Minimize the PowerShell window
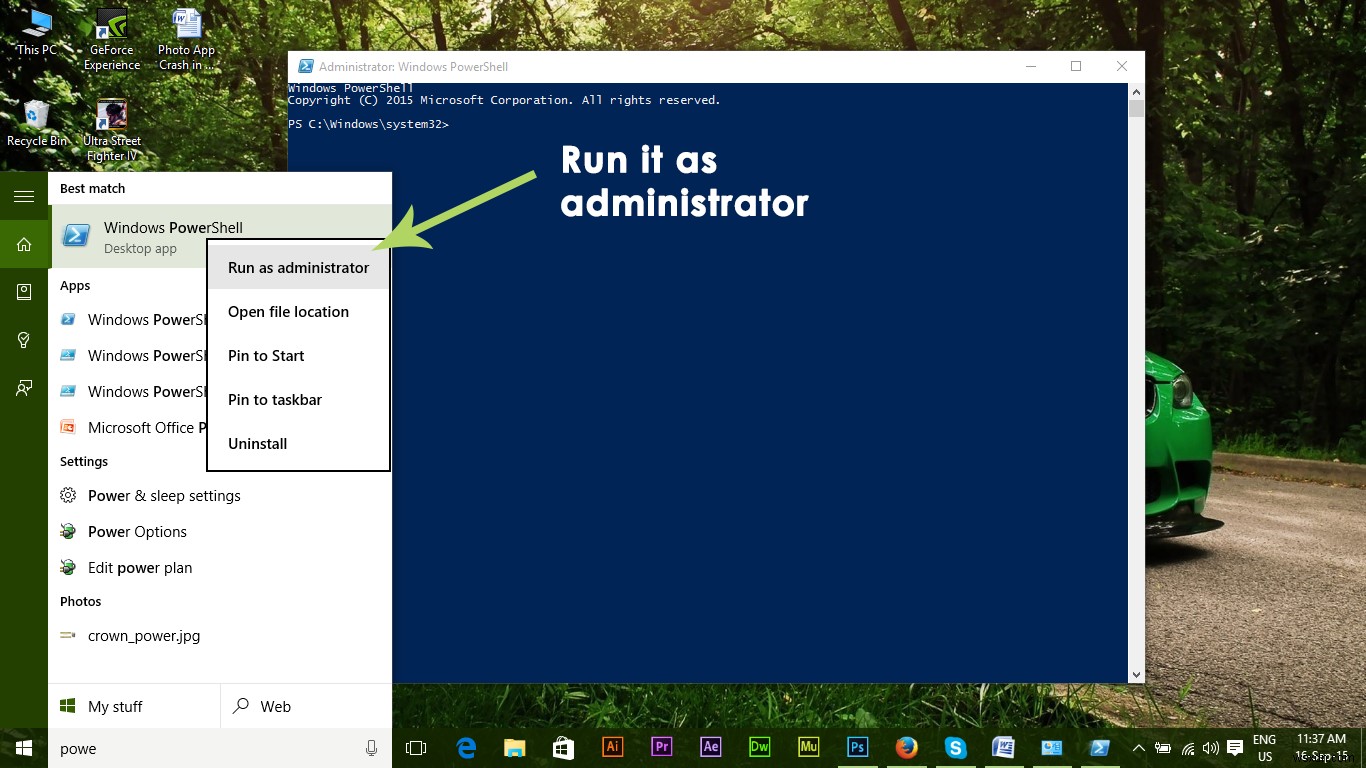 pyautogui.click(x=1030, y=67)
